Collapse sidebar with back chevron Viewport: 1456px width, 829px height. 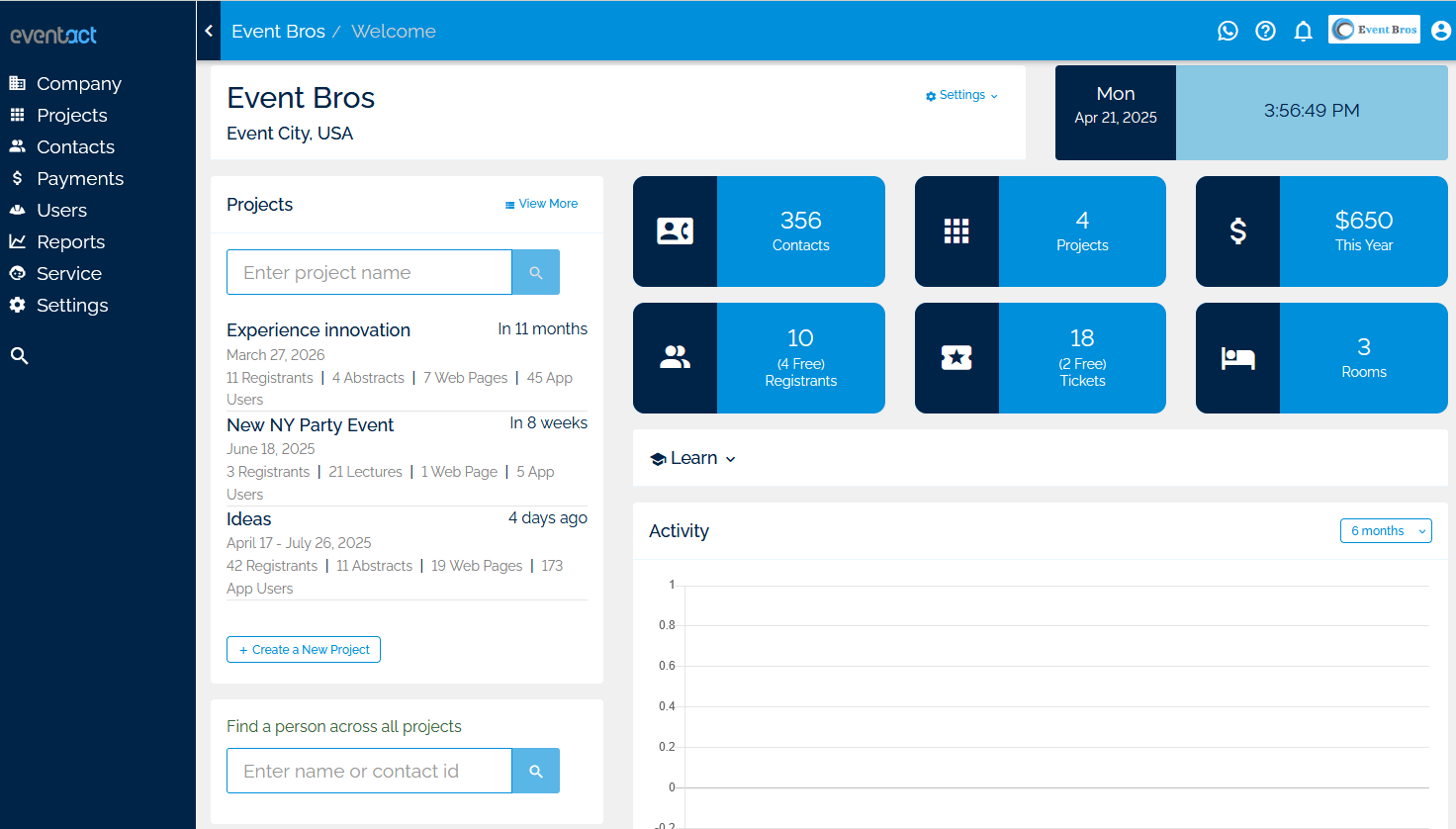(x=209, y=31)
